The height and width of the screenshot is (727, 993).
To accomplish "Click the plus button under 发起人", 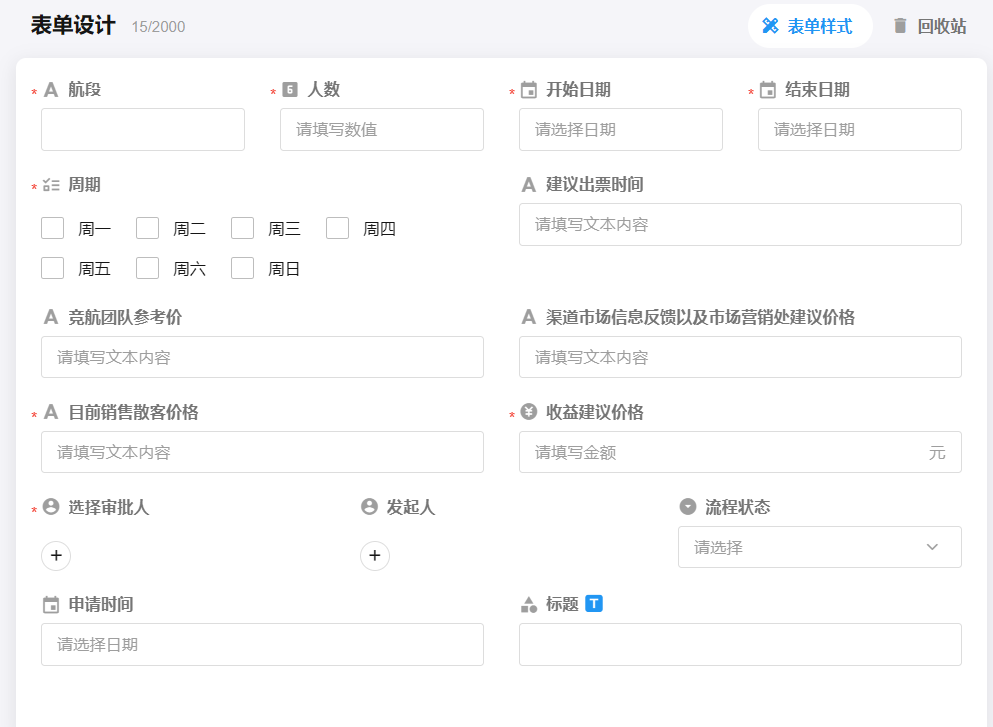I will pos(375,555).
